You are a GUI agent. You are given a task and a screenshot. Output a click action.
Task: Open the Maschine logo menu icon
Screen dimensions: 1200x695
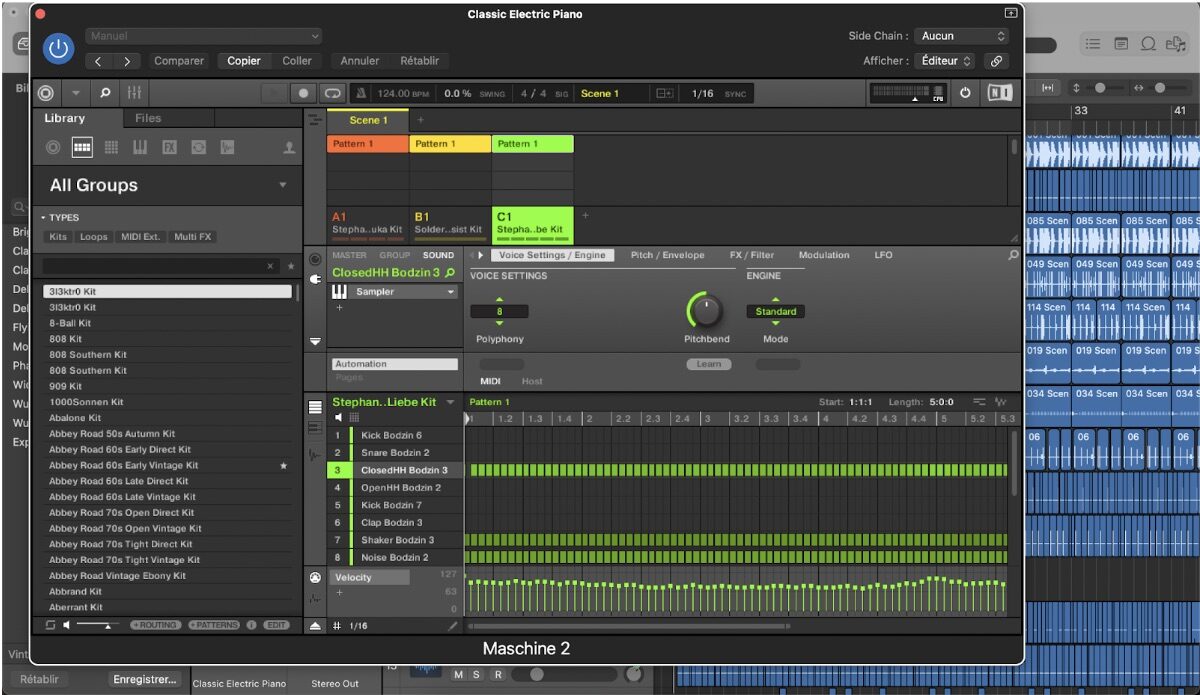(x=46, y=93)
